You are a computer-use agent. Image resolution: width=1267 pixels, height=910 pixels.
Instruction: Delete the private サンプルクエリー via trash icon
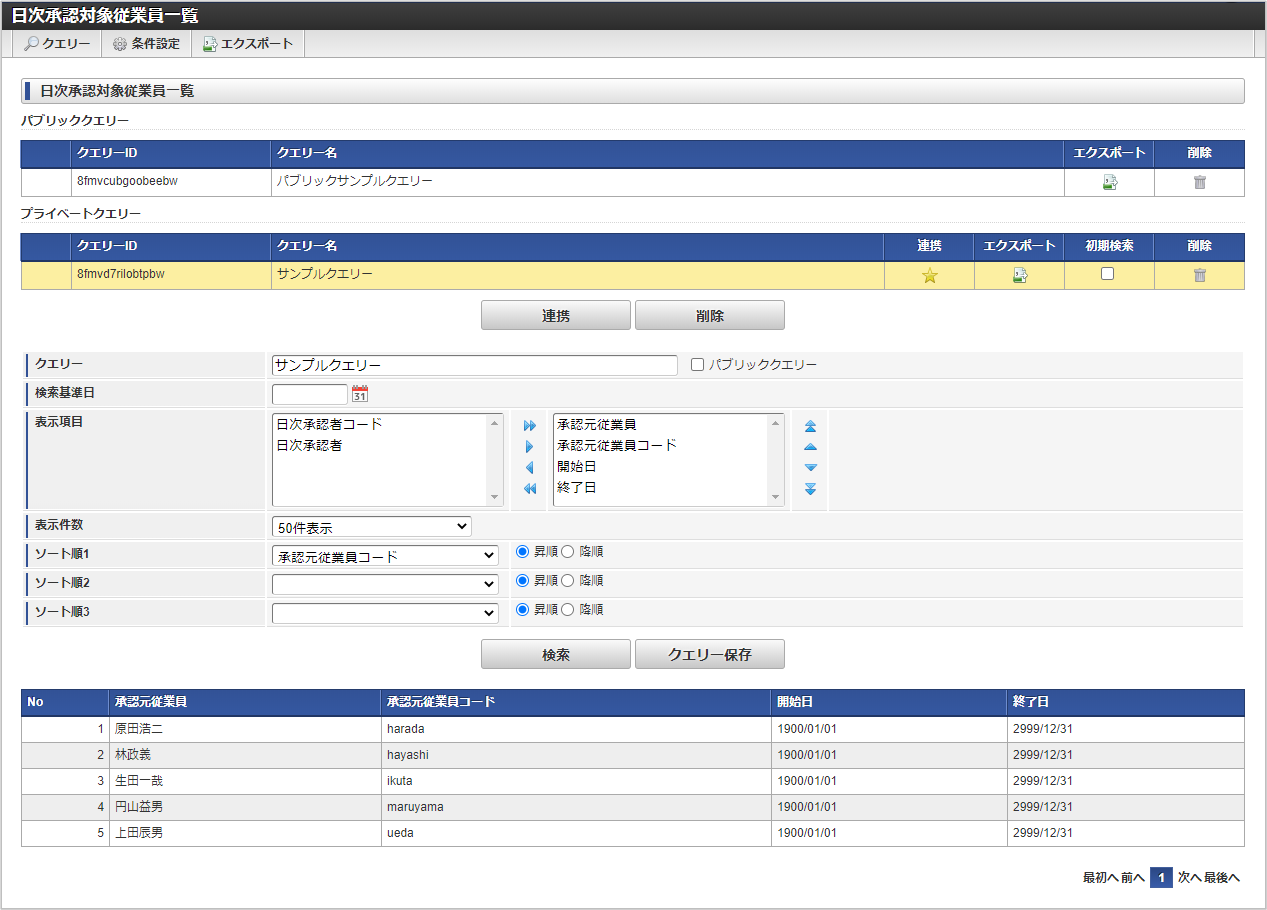pyautogui.click(x=1199, y=276)
